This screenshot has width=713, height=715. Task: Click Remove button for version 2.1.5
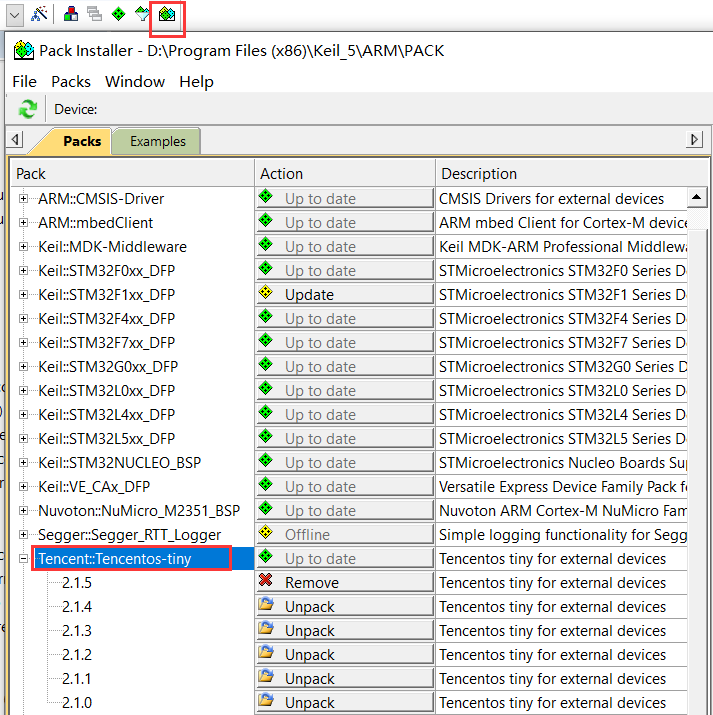point(345,582)
